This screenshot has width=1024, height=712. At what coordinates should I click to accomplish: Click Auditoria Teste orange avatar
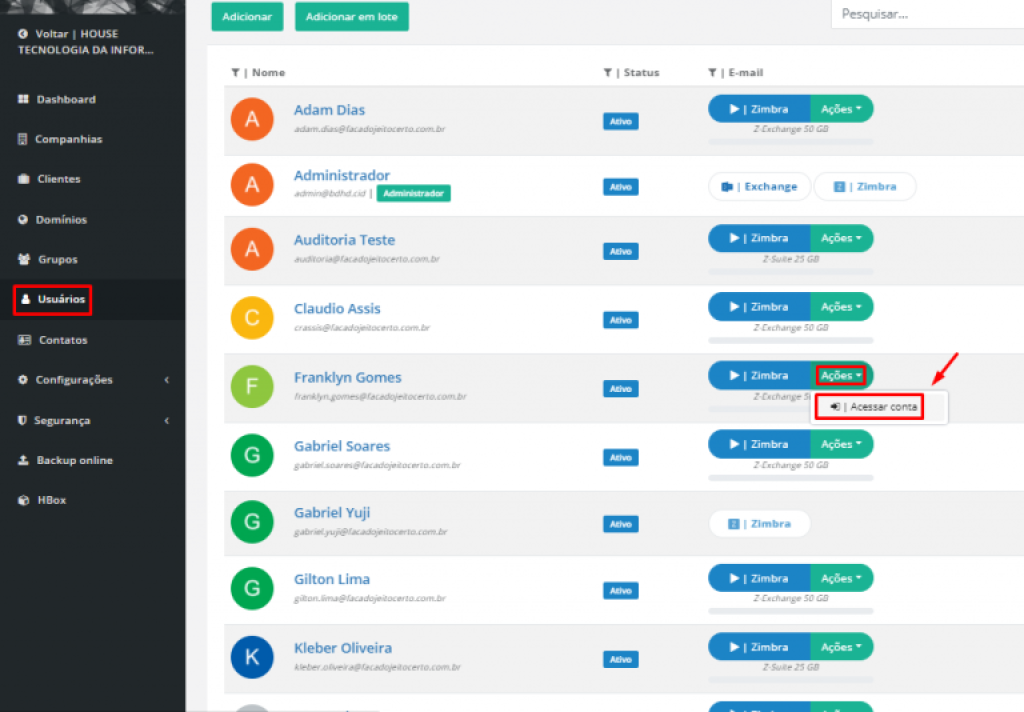[252, 250]
